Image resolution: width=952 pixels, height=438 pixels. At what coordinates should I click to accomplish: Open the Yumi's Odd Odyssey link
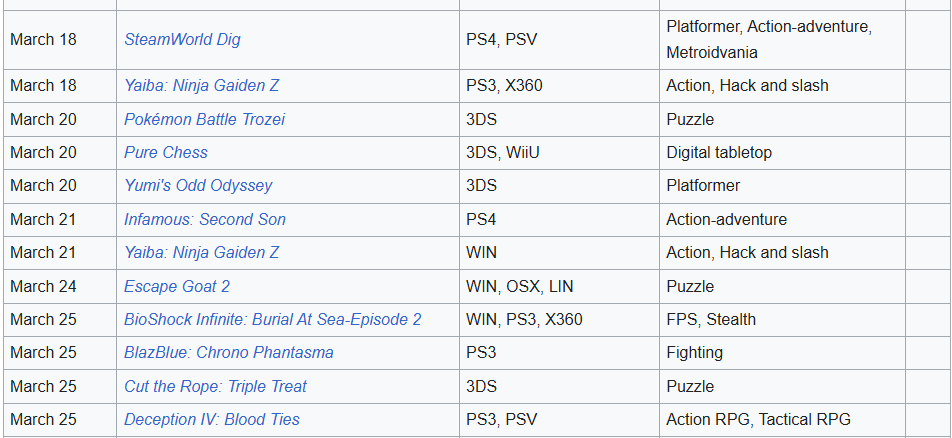point(198,186)
